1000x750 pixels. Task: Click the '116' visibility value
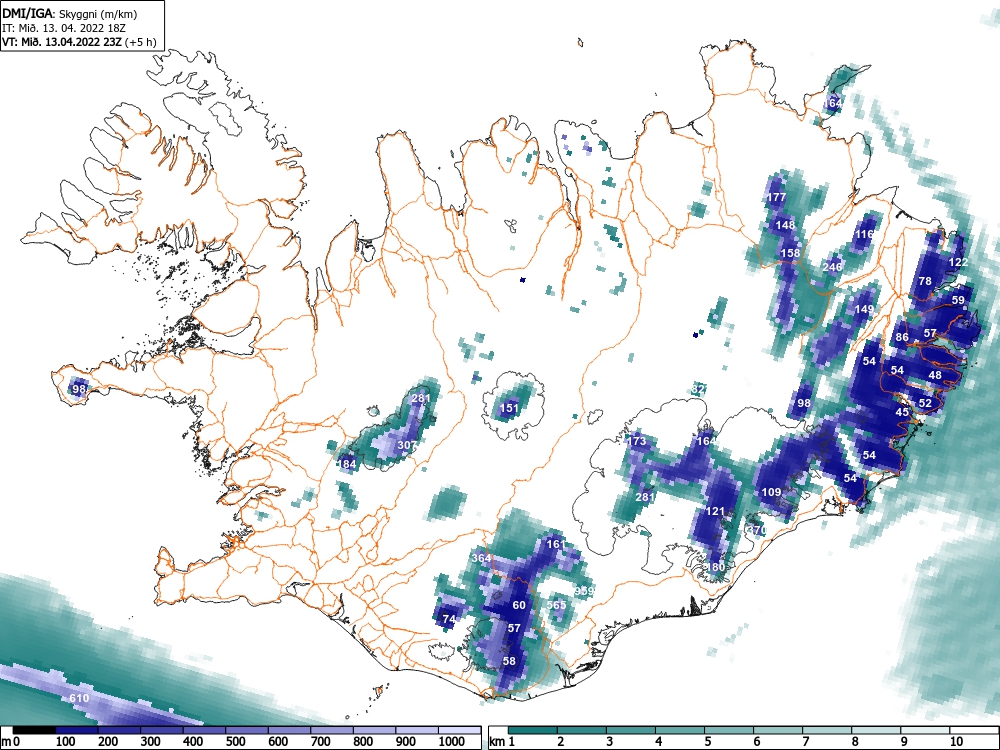click(864, 234)
